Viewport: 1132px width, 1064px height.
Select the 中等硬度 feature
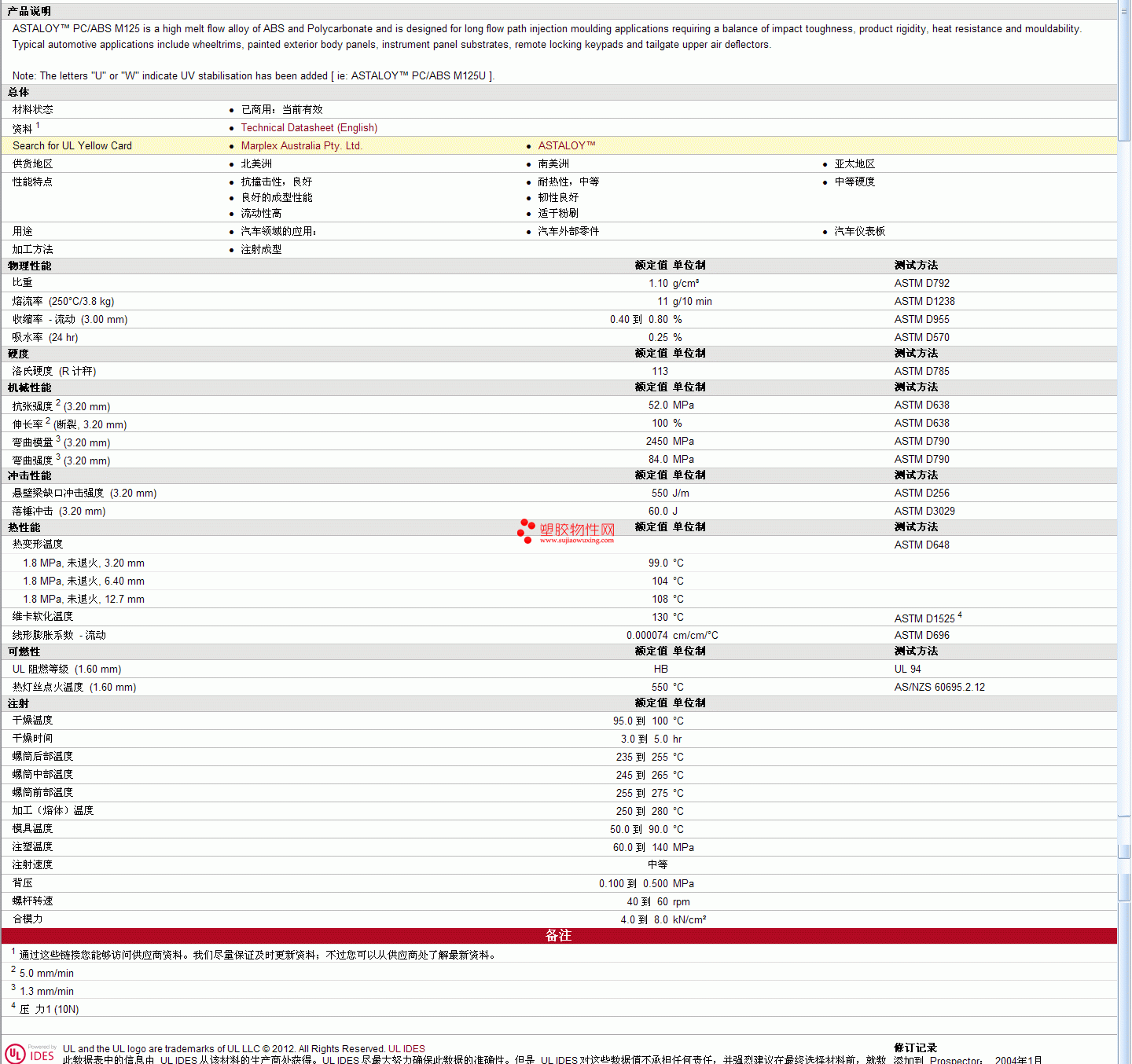[855, 182]
